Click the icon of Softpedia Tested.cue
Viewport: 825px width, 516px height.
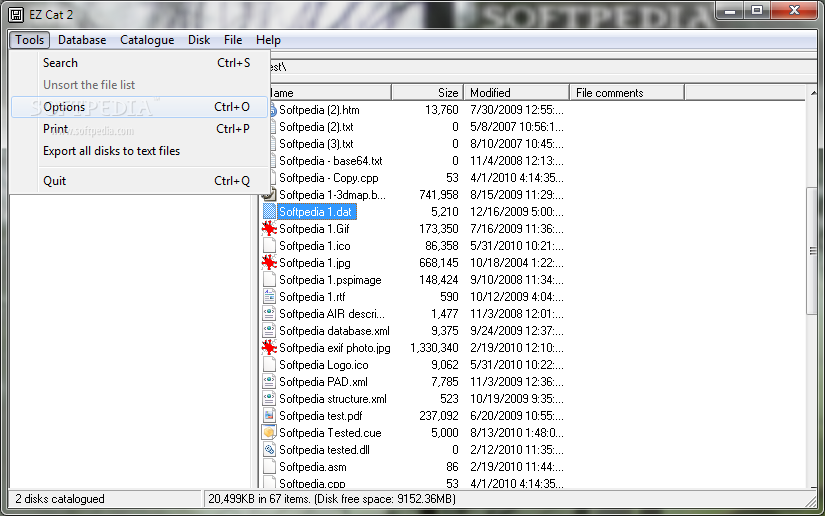[x=269, y=433]
